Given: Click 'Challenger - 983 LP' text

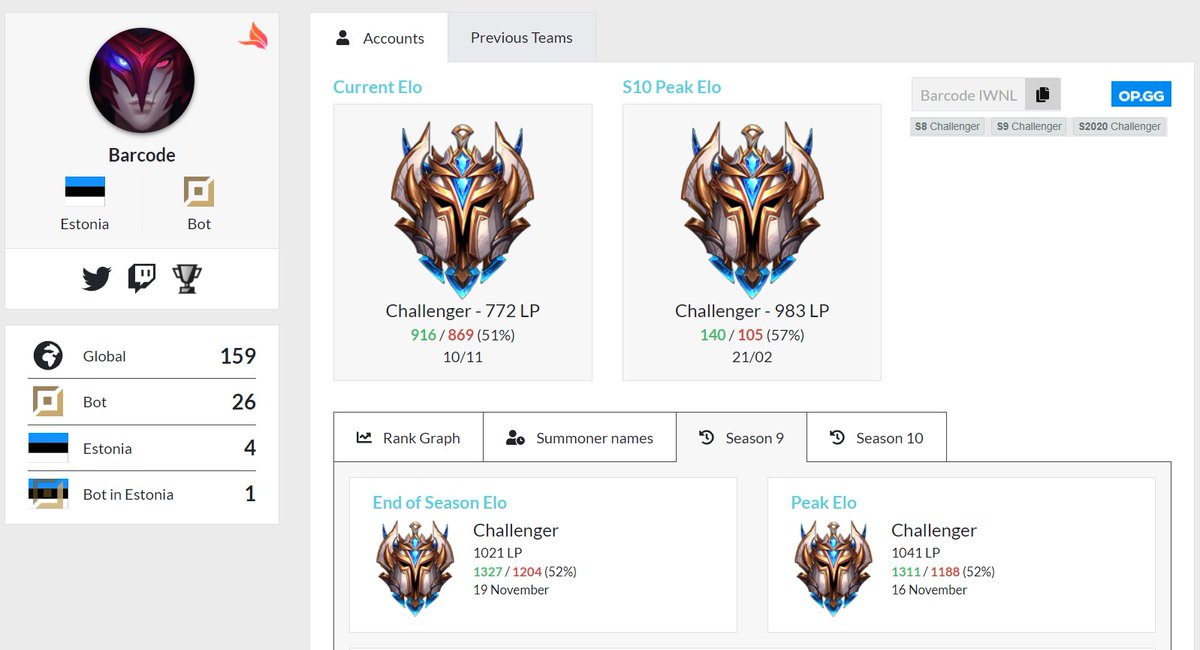Looking at the screenshot, I should pyautogui.click(x=752, y=310).
